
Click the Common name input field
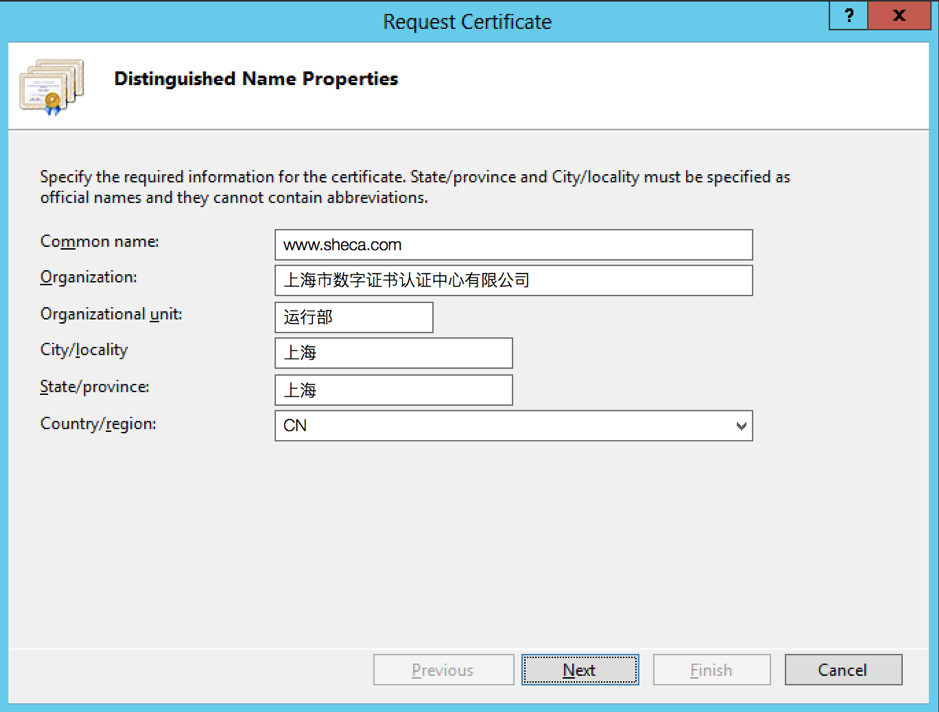pos(513,245)
